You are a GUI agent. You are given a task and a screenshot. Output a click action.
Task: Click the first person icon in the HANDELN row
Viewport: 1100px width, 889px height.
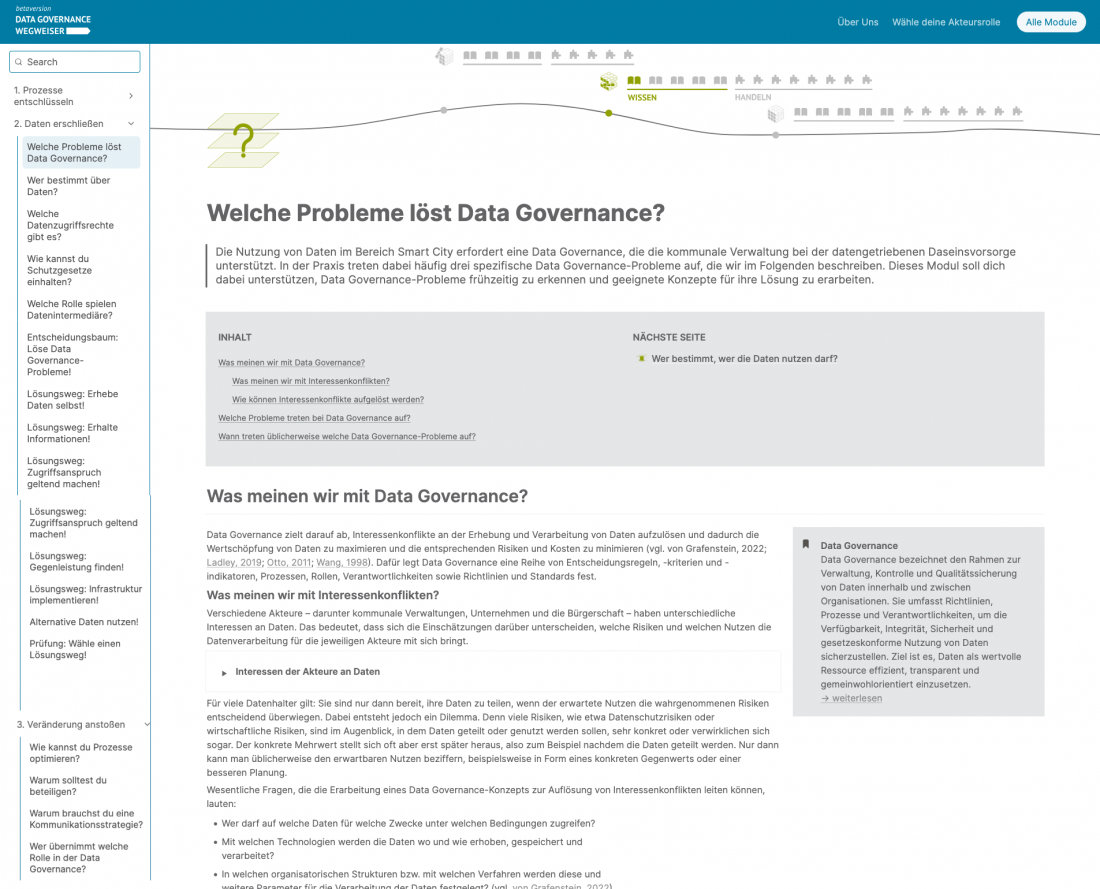[x=738, y=81]
